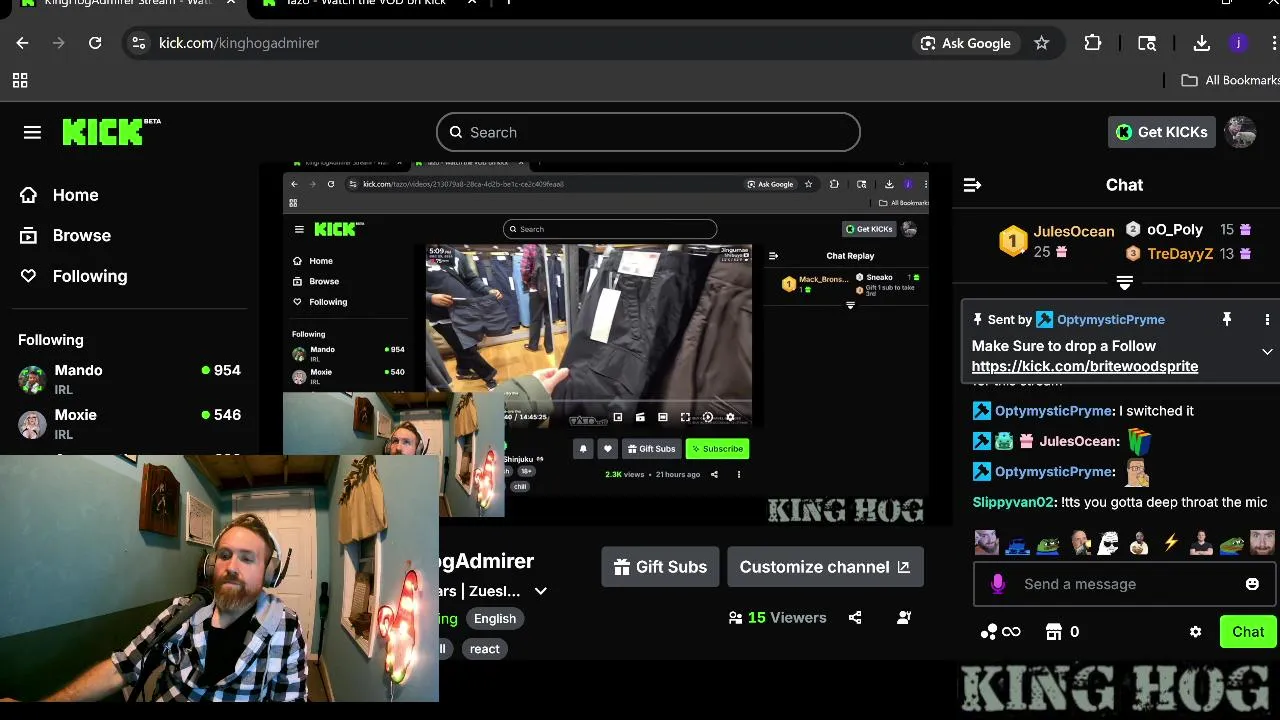Go back to the previous page
The width and height of the screenshot is (1280, 720).
pyautogui.click(x=22, y=43)
